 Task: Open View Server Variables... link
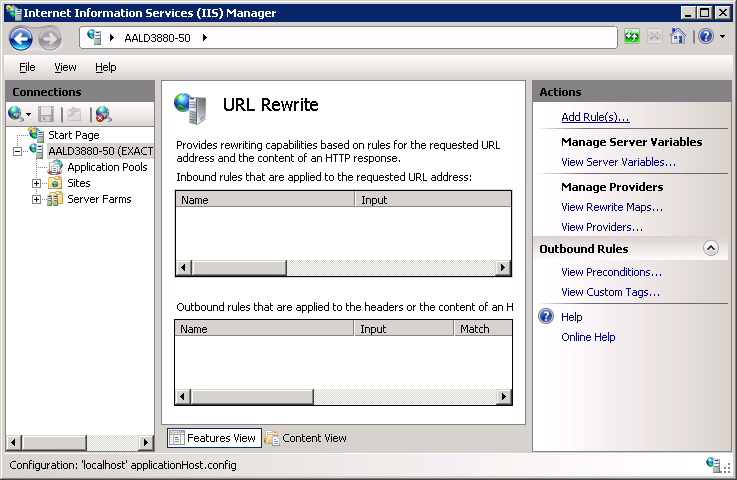(x=618, y=162)
